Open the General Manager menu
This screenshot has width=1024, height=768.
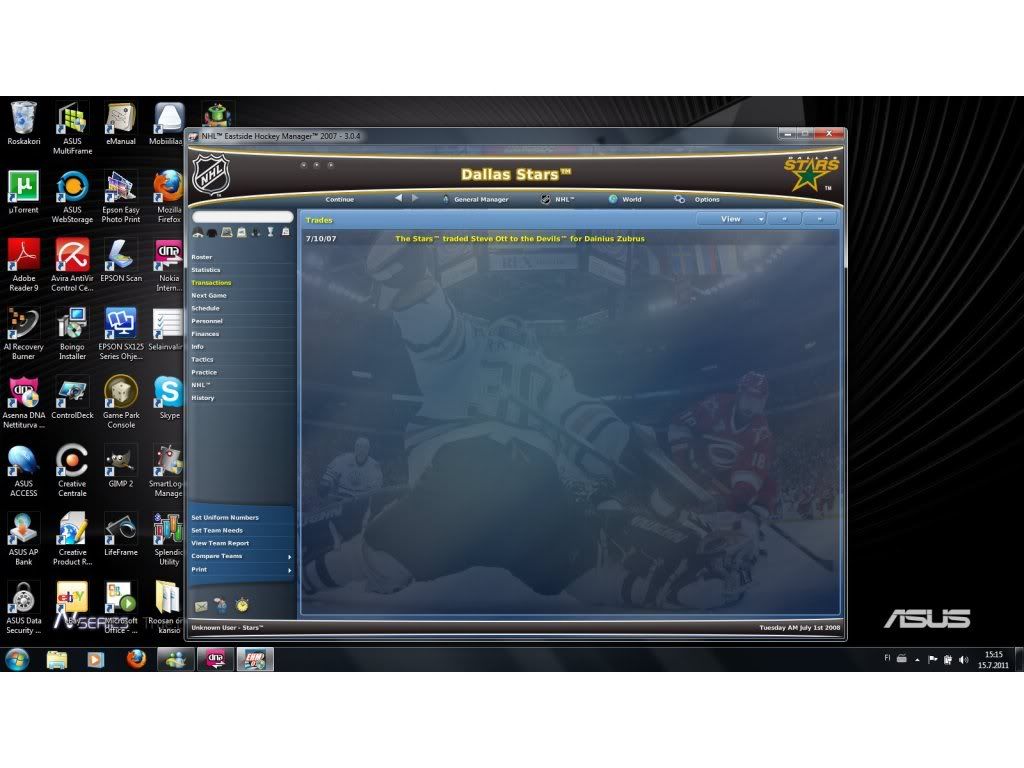[475, 199]
